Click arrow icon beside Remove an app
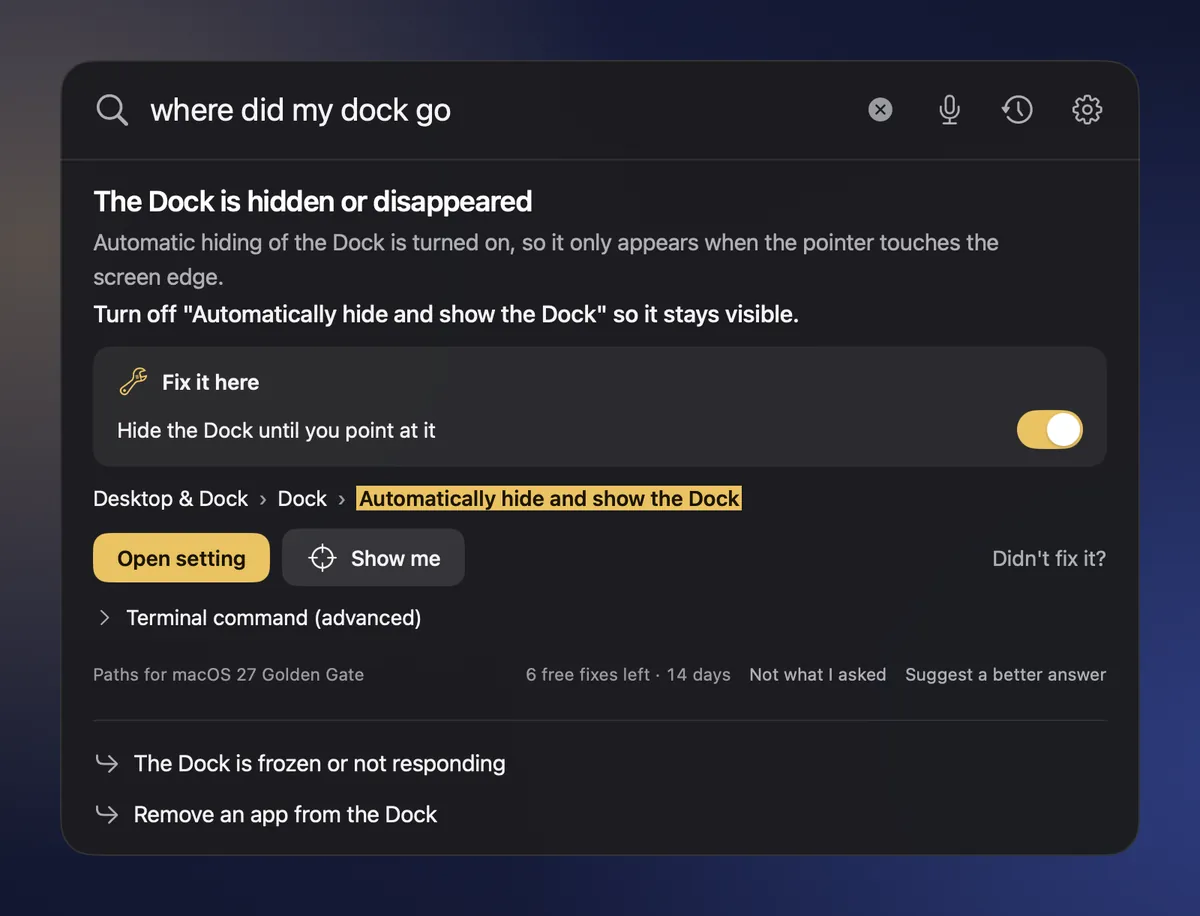Image resolution: width=1200 pixels, height=916 pixels. click(x=107, y=815)
